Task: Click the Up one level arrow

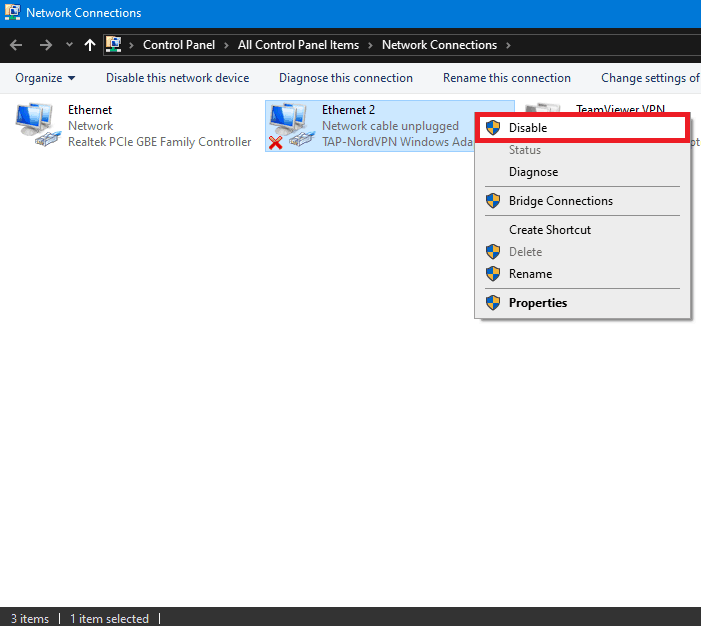Action: [91, 45]
